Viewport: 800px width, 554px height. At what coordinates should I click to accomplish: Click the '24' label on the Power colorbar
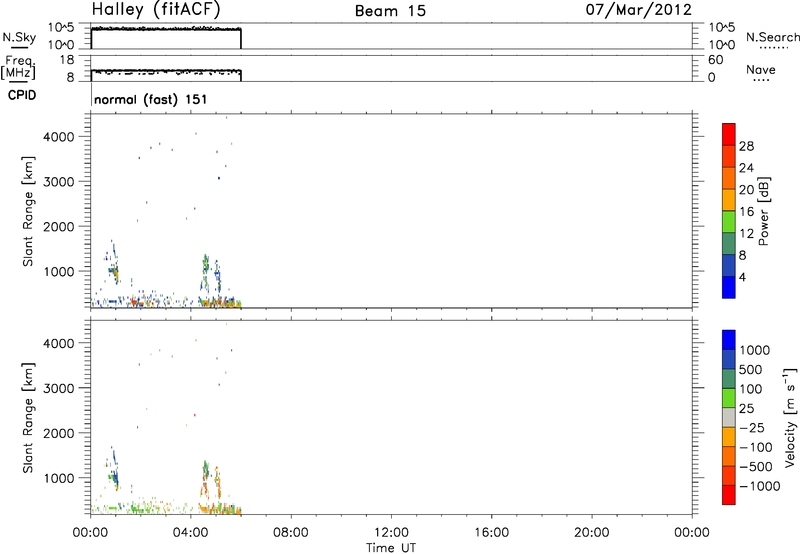746,168
